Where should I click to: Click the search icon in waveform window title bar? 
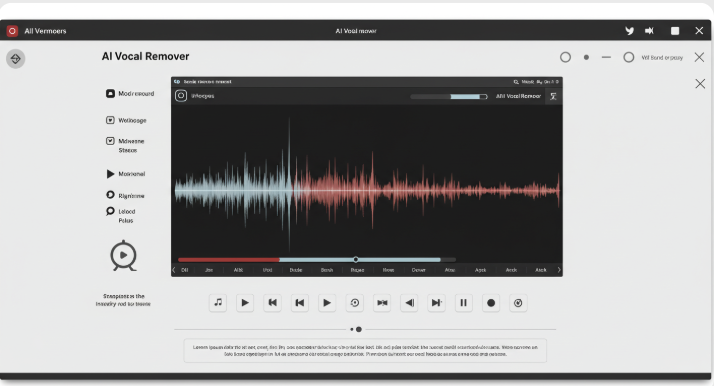[x=516, y=82]
